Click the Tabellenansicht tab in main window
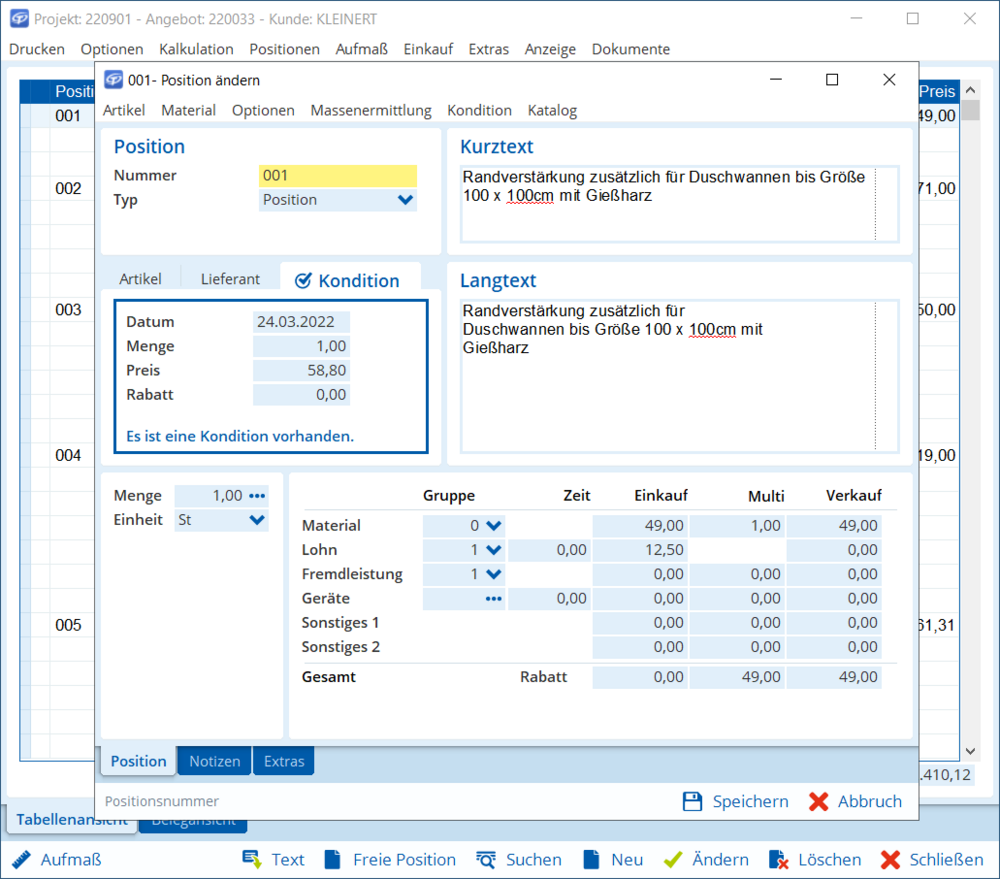The width and height of the screenshot is (1000, 879). 72,820
